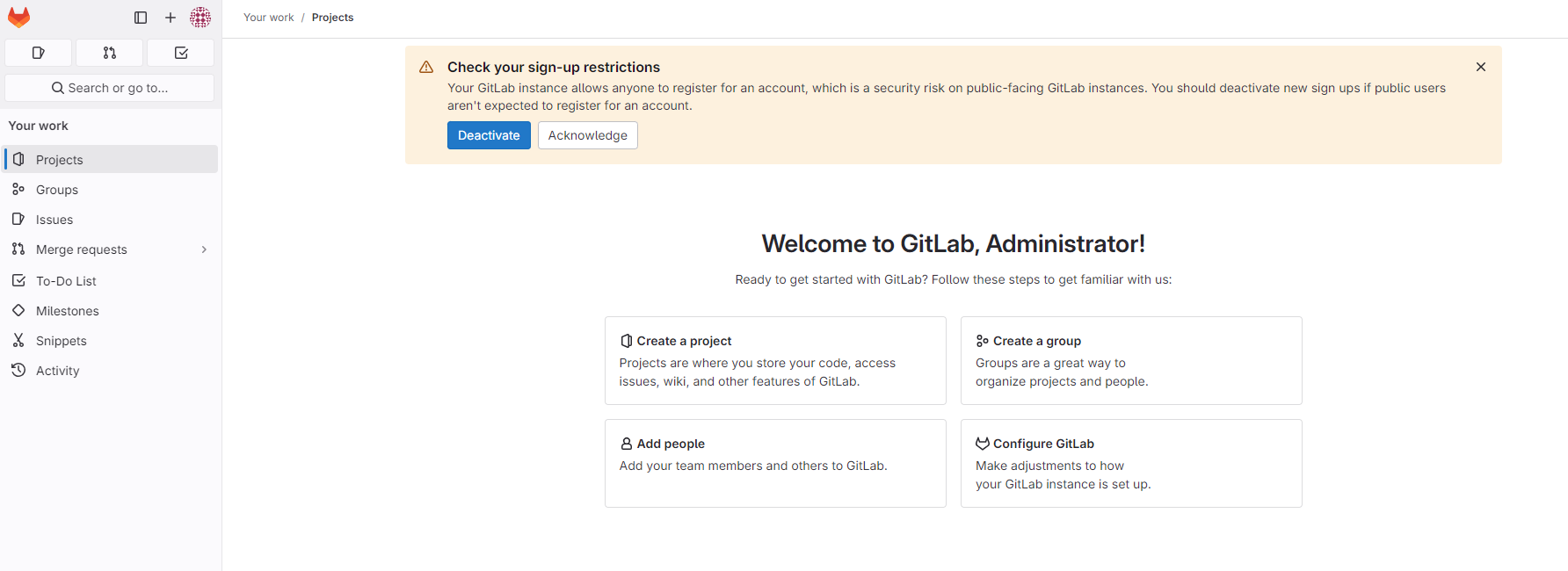Image resolution: width=1568 pixels, height=571 pixels.
Task: Click the Create a group card icon
Action: 983,341
